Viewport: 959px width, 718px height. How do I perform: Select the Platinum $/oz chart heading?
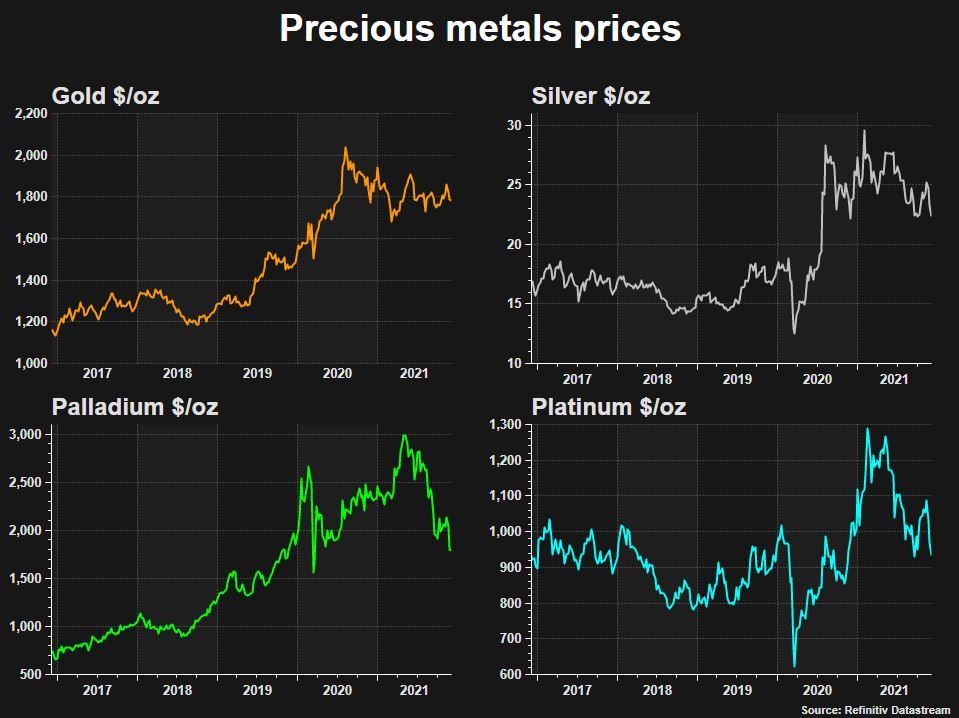point(609,407)
